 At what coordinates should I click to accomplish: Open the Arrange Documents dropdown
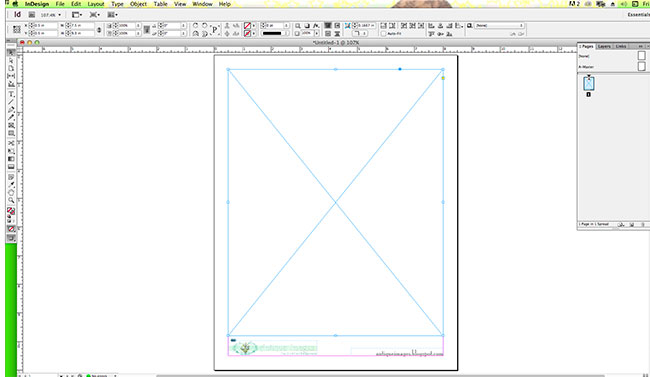tap(113, 15)
